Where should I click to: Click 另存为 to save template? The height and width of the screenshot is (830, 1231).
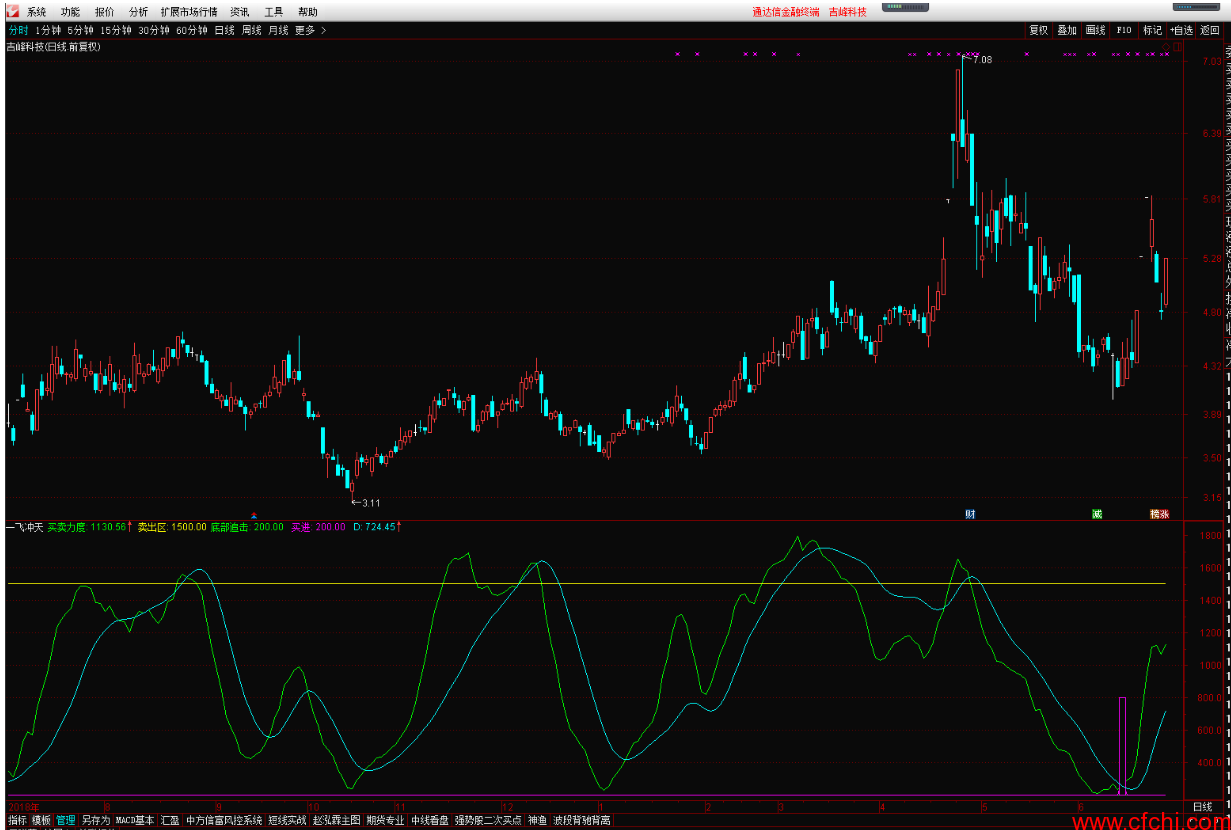click(x=96, y=820)
